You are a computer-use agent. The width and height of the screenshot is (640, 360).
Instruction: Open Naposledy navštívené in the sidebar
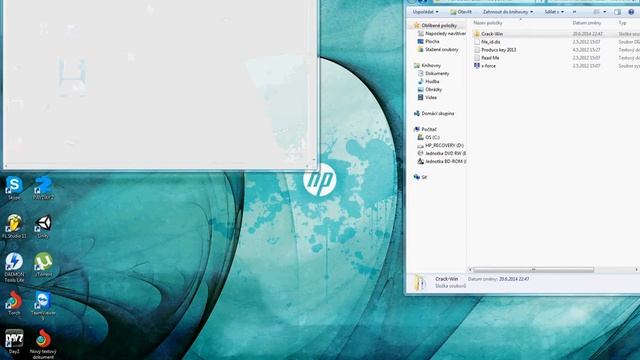(x=442, y=33)
